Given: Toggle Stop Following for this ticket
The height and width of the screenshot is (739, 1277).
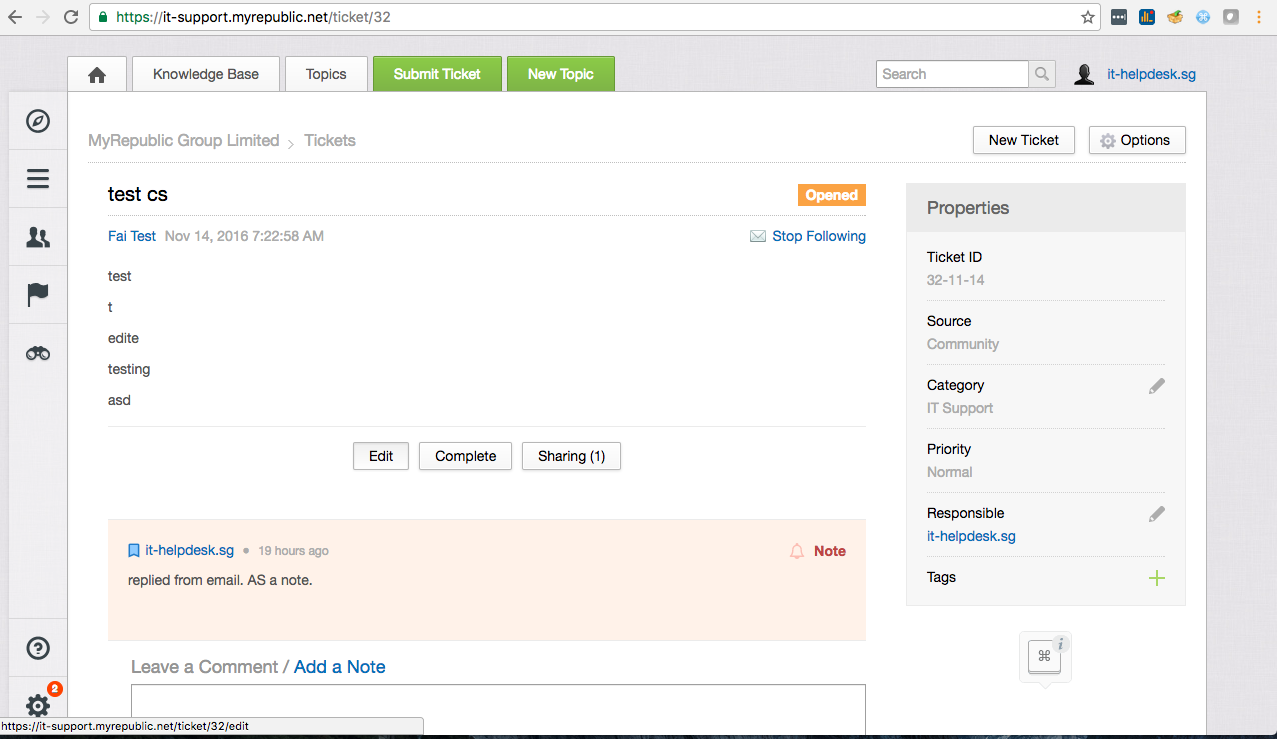Looking at the screenshot, I should (818, 237).
